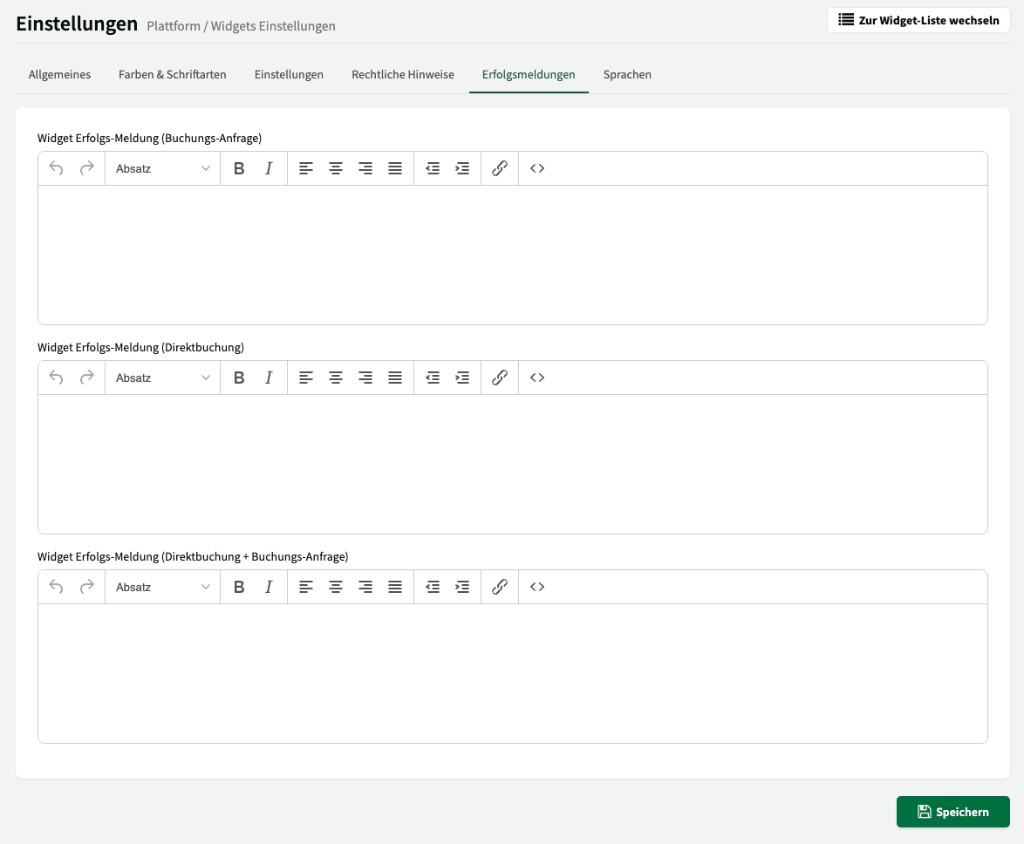Screen dimensions: 1024x844
Task: Expand Absatz dropdown in Direktbuchung editor
Action: (163, 378)
